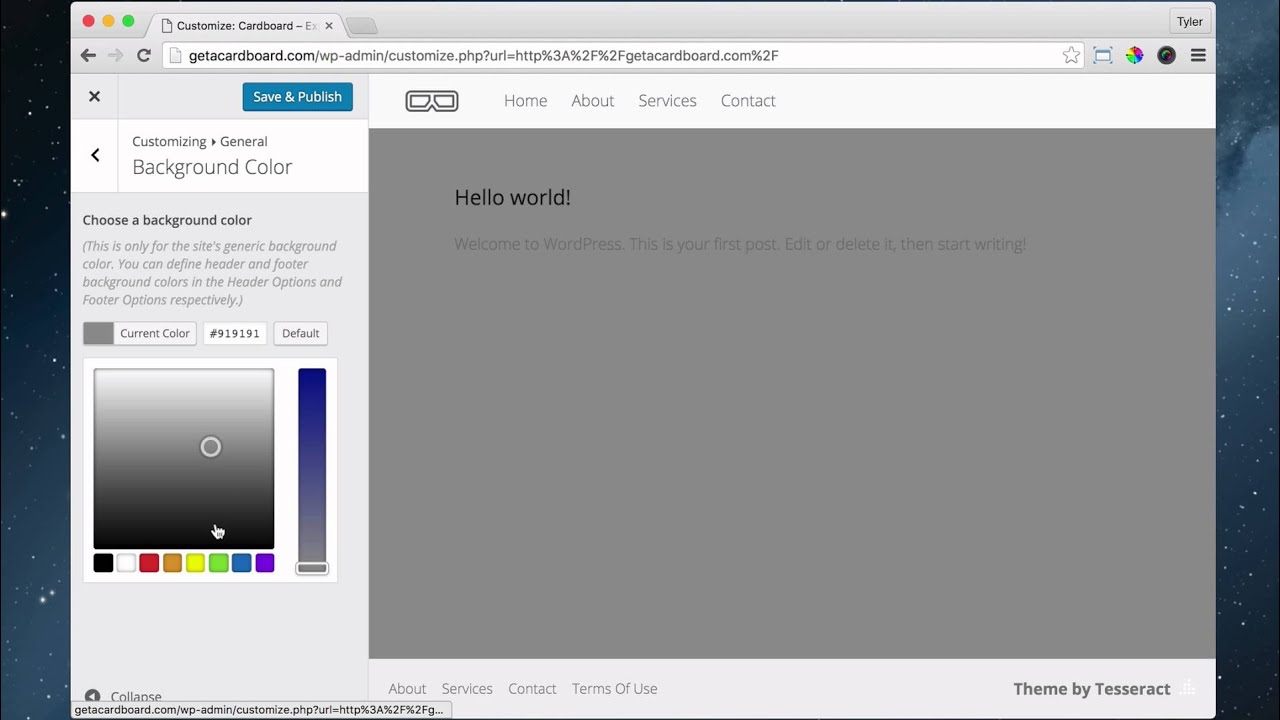1280x720 pixels.
Task: Click the Save & Publish button
Action: click(297, 97)
